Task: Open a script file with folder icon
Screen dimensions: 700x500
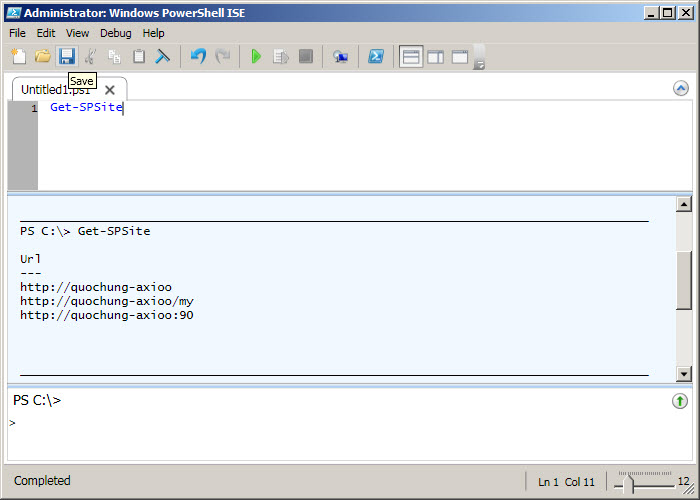Action: click(43, 56)
